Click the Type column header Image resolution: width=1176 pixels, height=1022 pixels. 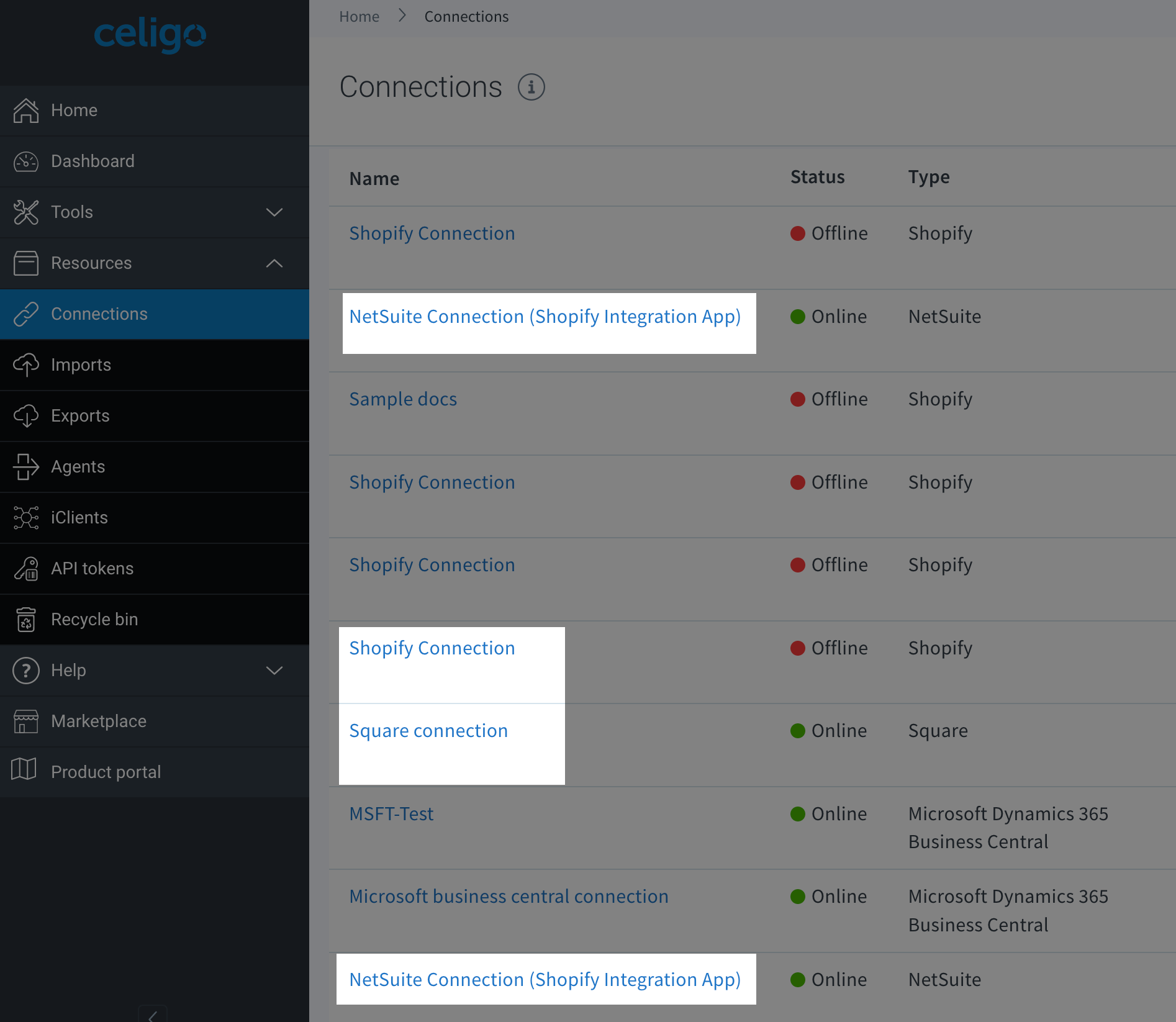pos(929,178)
